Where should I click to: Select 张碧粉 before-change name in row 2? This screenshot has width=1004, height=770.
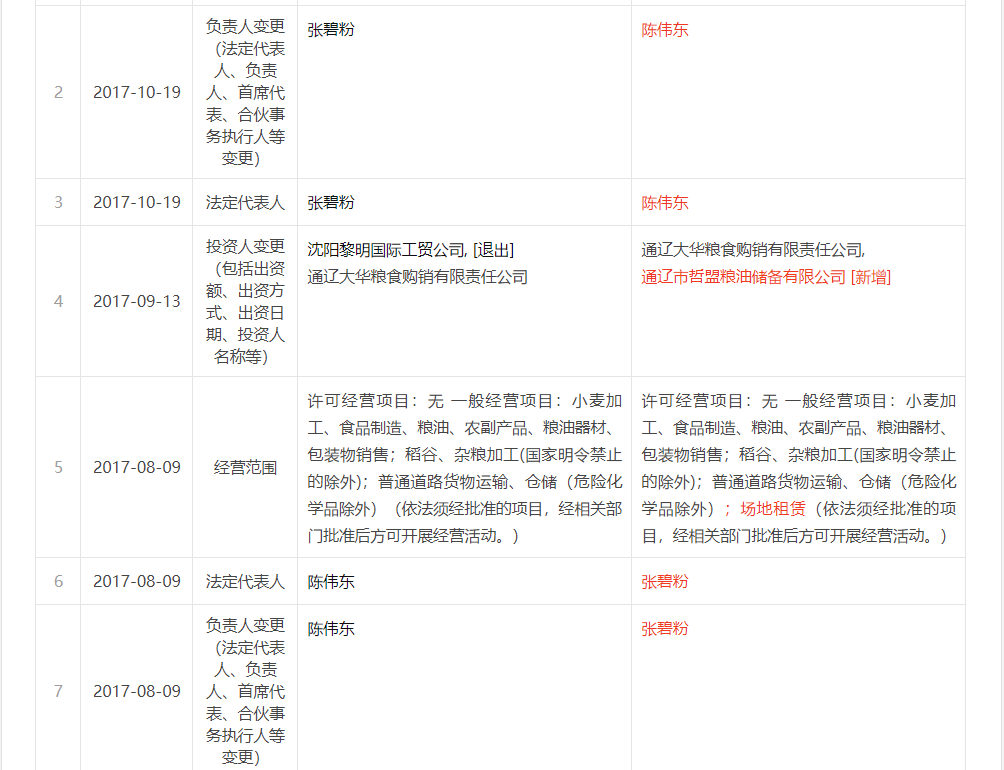[x=331, y=30]
